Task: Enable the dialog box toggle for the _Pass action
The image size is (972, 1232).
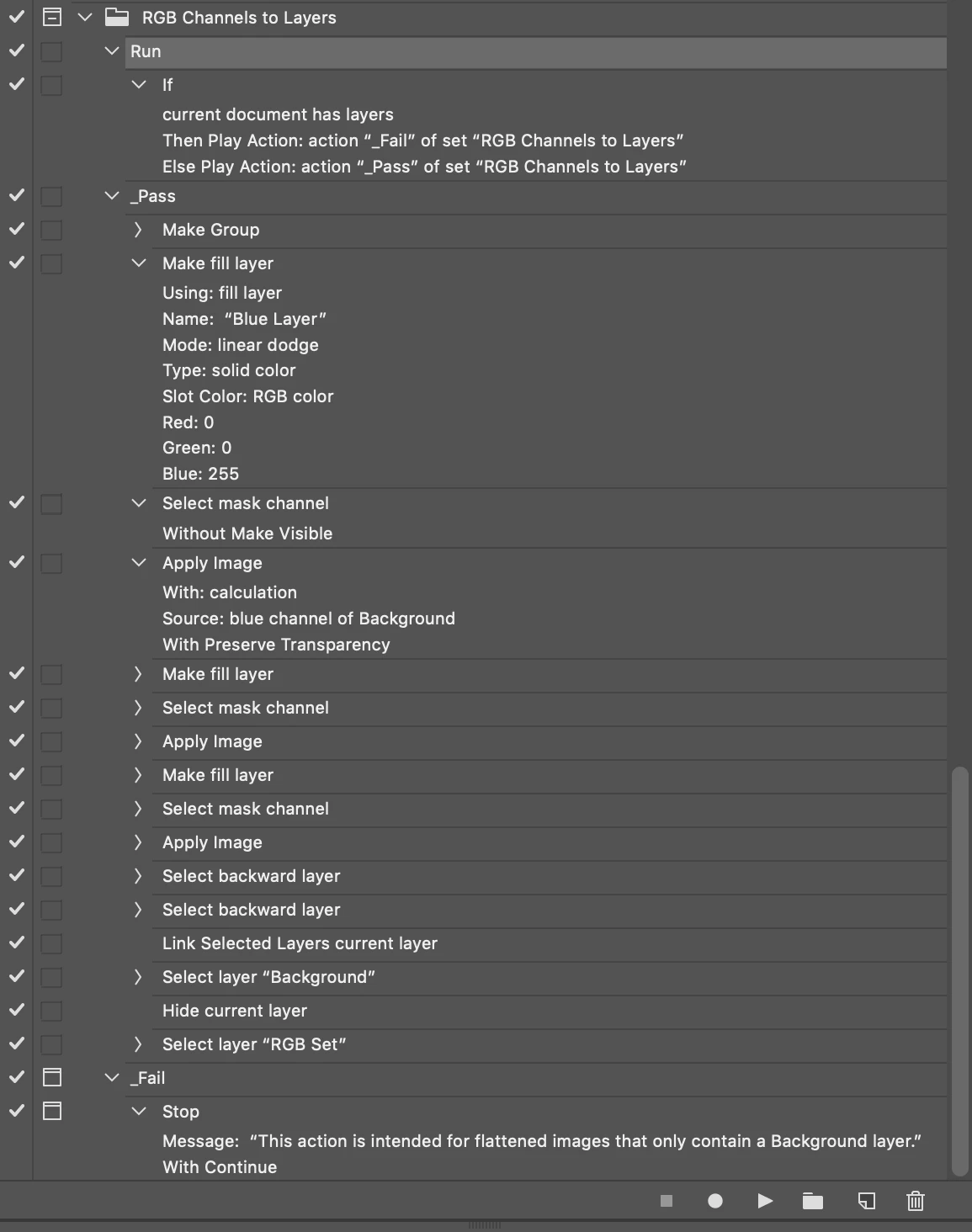Action: [52, 197]
